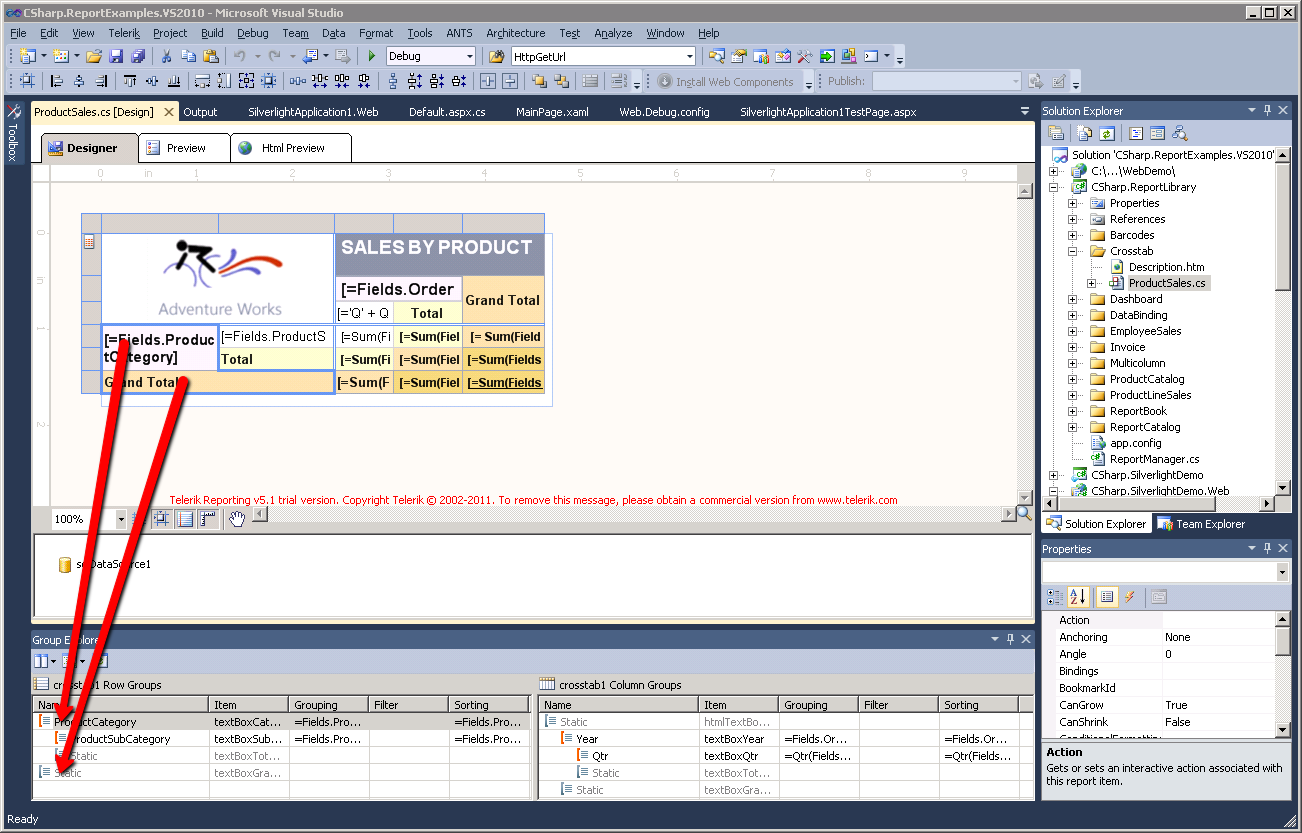Screen dimensions: 1302x833
Task: Click the Open File folder icon
Action: 93,57
